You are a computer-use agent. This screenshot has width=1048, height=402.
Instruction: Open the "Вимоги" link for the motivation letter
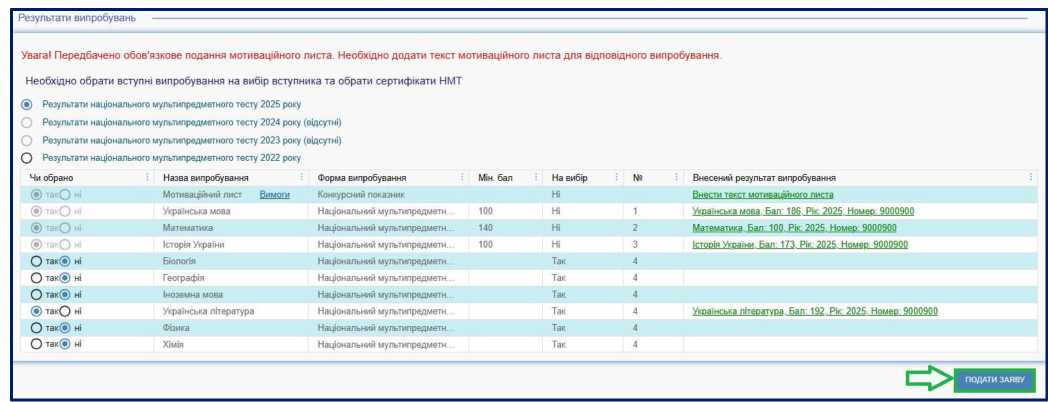pos(274,195)
